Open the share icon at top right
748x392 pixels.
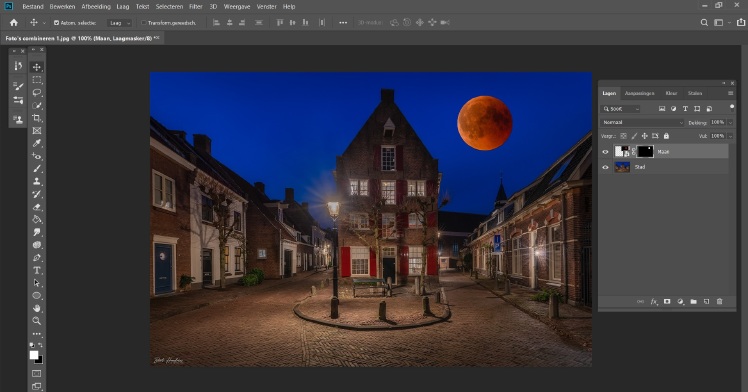[x=741, y=22]
